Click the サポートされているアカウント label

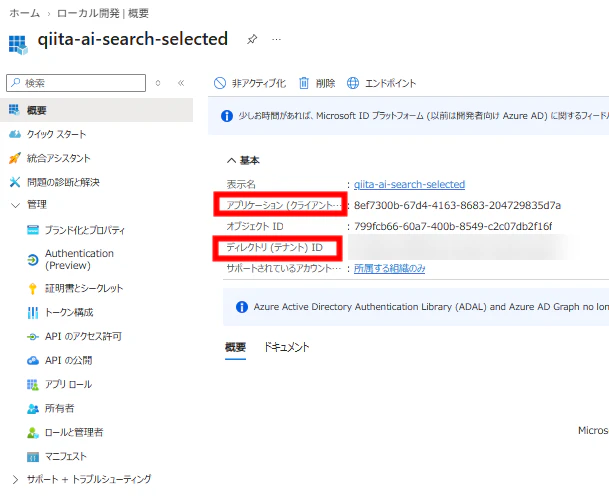click(x=284, y=268)
